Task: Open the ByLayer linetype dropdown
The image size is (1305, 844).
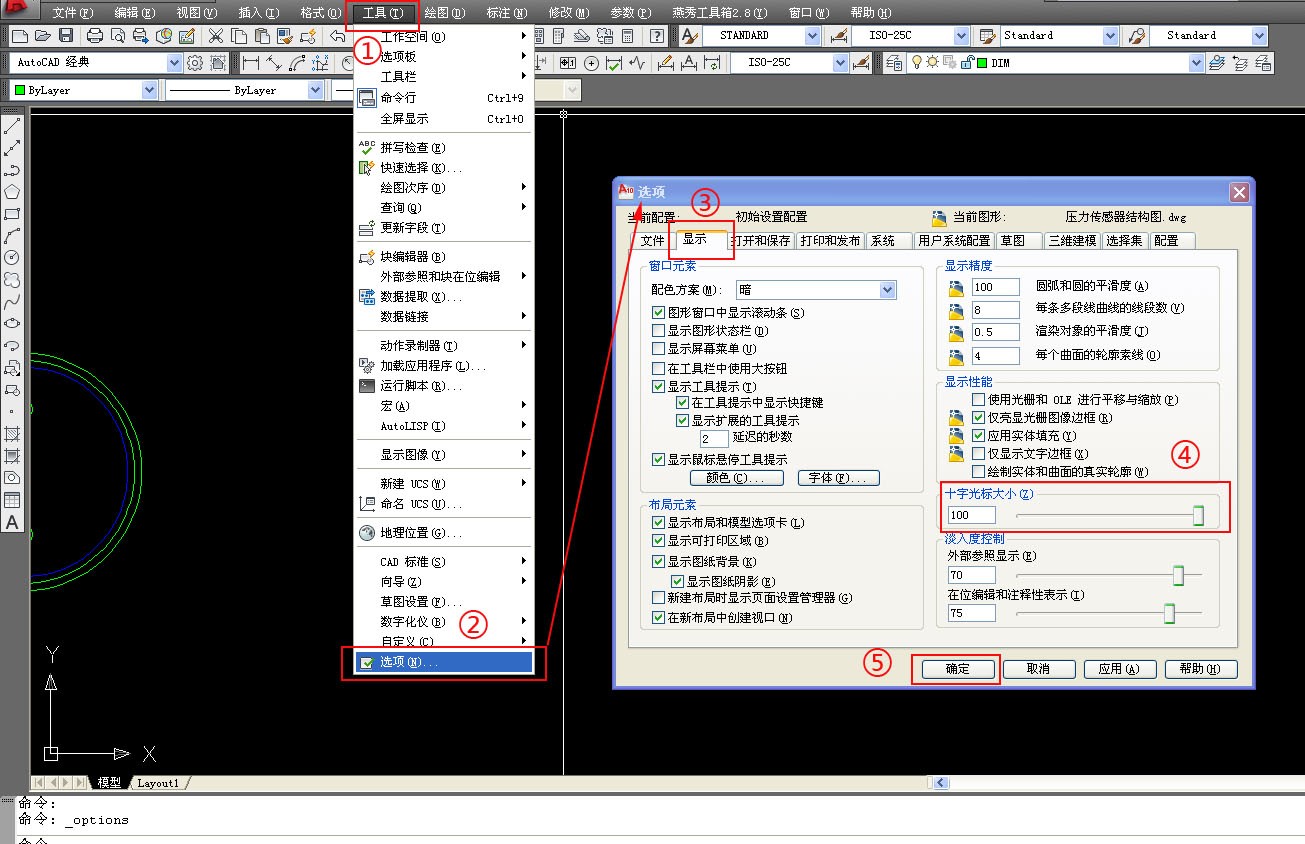Action: [244, 90]
